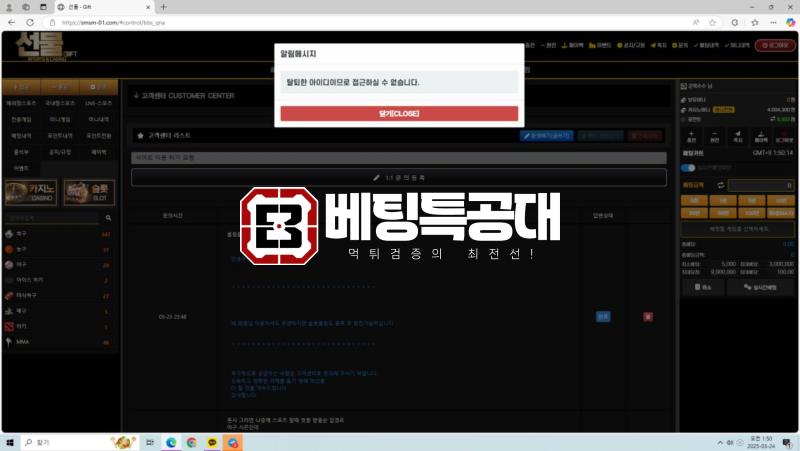The image size is (800, 451).
Task: Click the minus withdraw icon in right panel
Action: pos(714,136)
